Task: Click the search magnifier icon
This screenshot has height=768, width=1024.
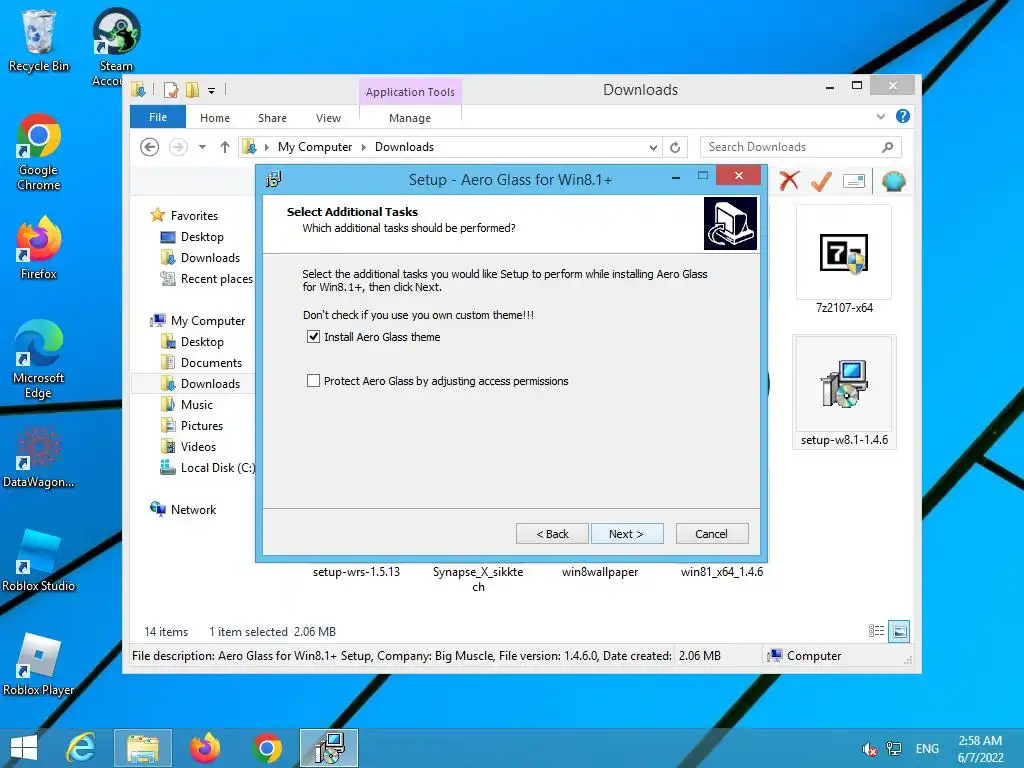Action: (888, 147)
